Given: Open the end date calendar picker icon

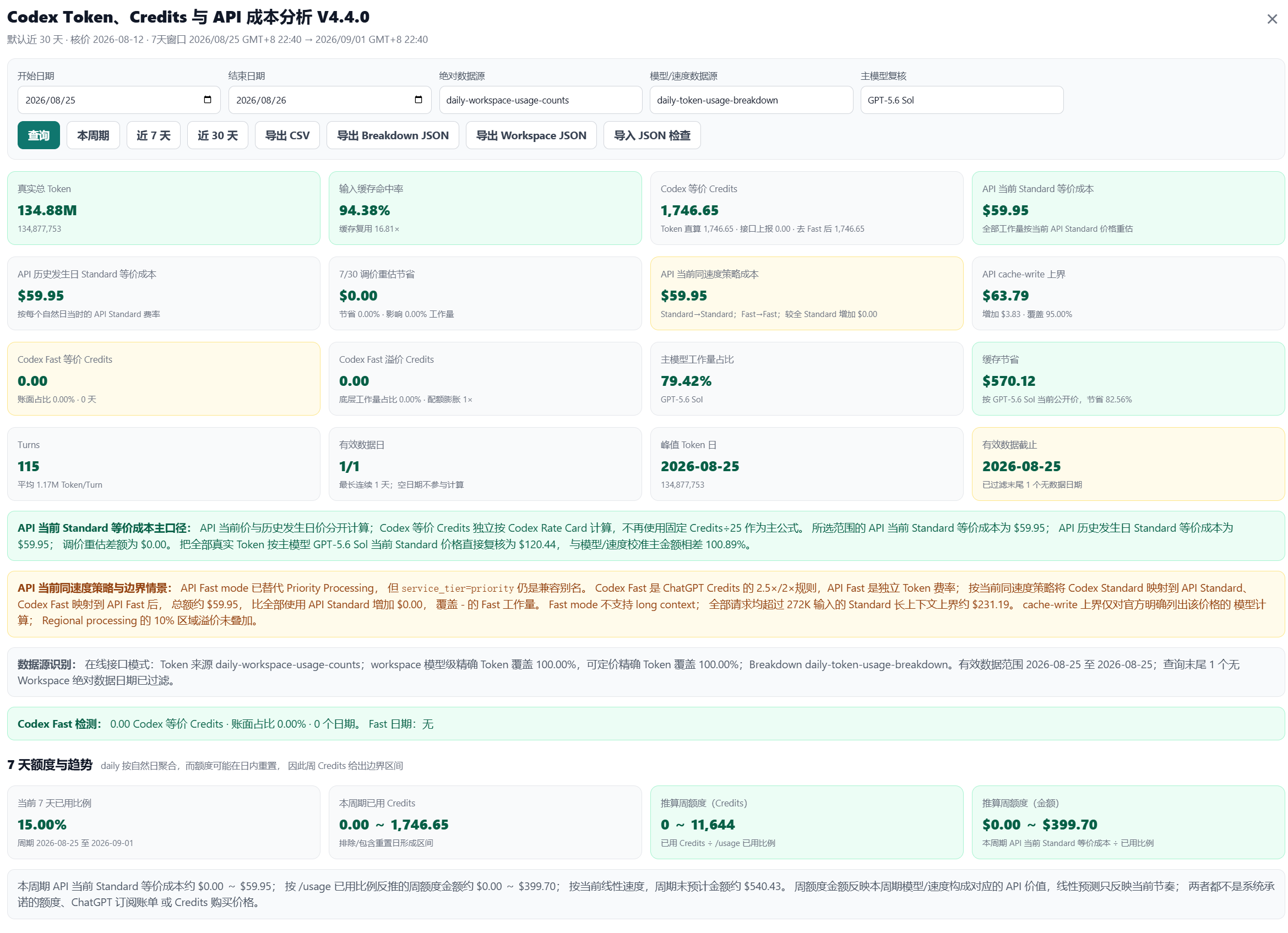Looking at the screenshot, I should (419, 100).
